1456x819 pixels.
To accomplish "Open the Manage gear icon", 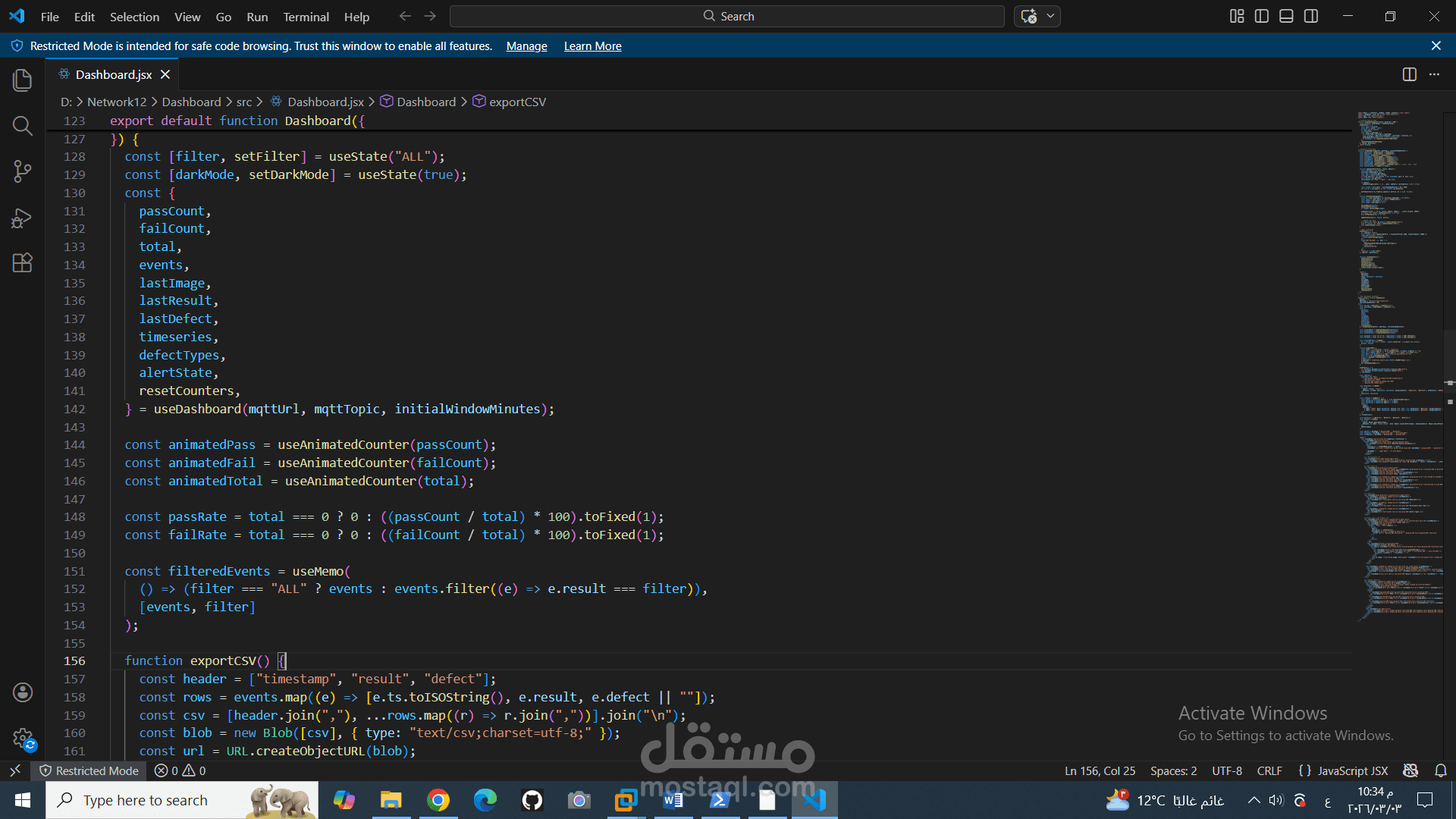I will (23, 738).
